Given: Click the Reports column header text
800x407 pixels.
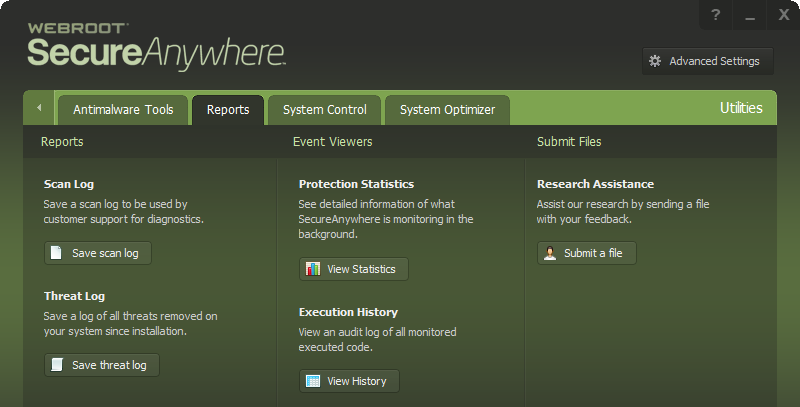Looking at the screenshot, I should click(x=62, y=142).
